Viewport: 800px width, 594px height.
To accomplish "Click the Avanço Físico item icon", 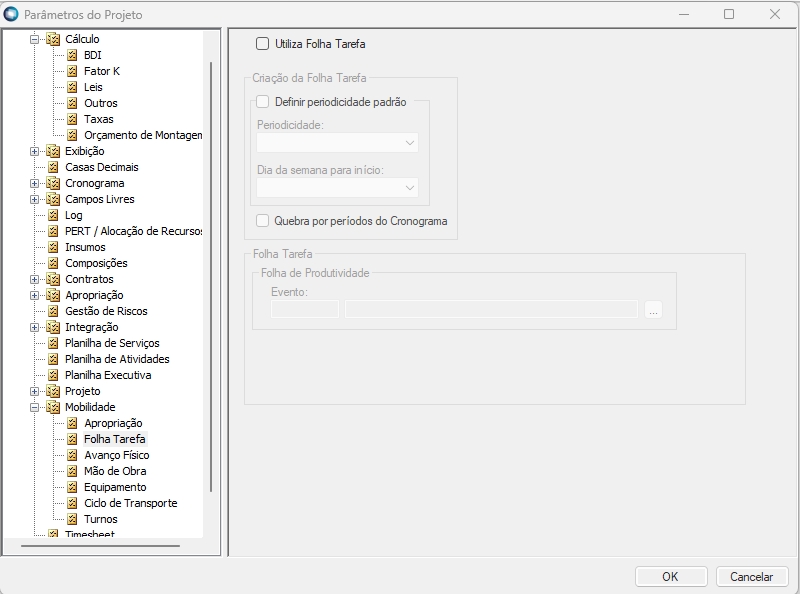I will coord(72,455).
